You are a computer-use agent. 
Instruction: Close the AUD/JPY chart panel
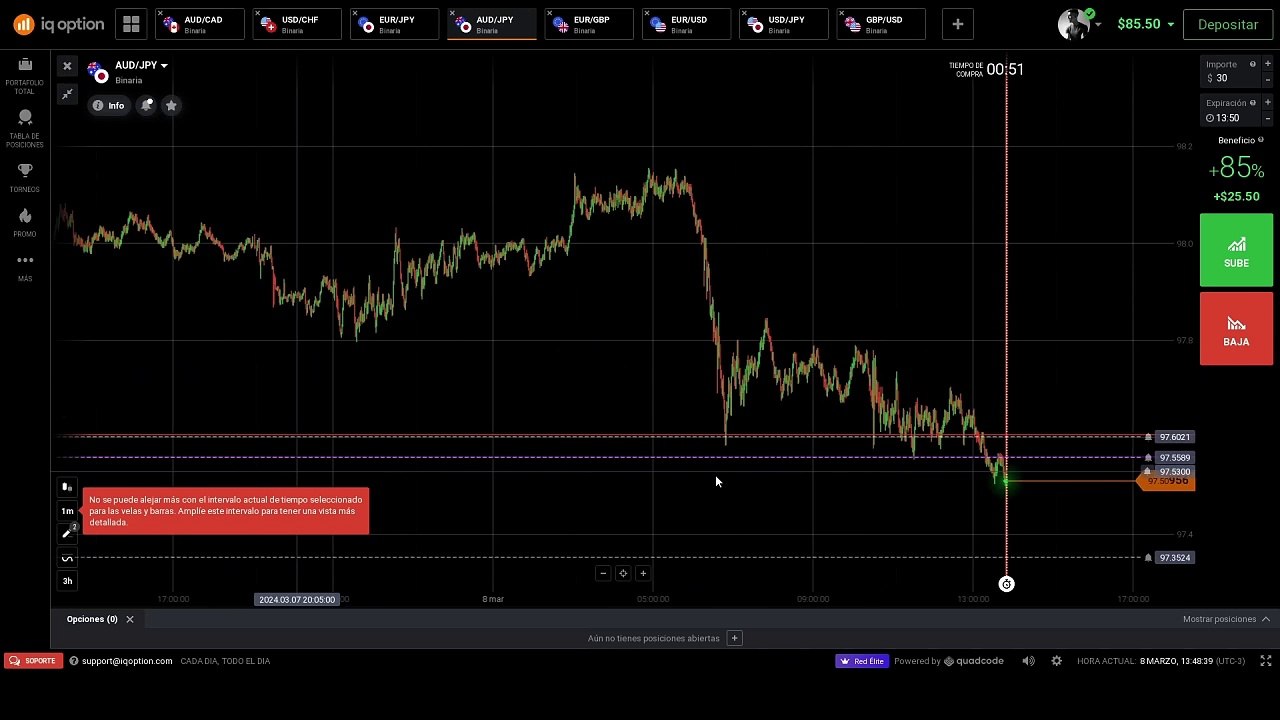67,66
